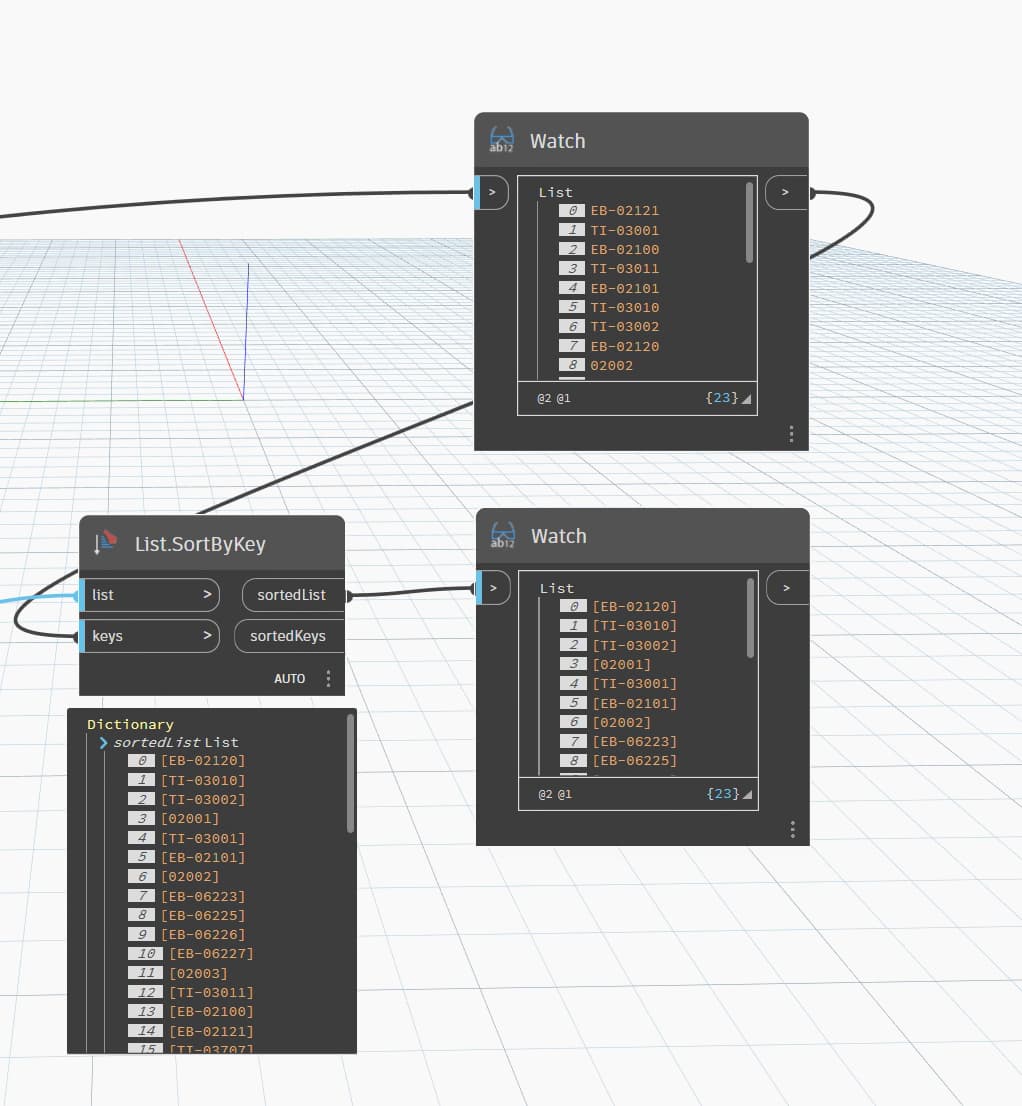Viewport: 1022px width, 1106px height.
Task: Click the chevron on the keys input port
Action: tap(207, 636)
